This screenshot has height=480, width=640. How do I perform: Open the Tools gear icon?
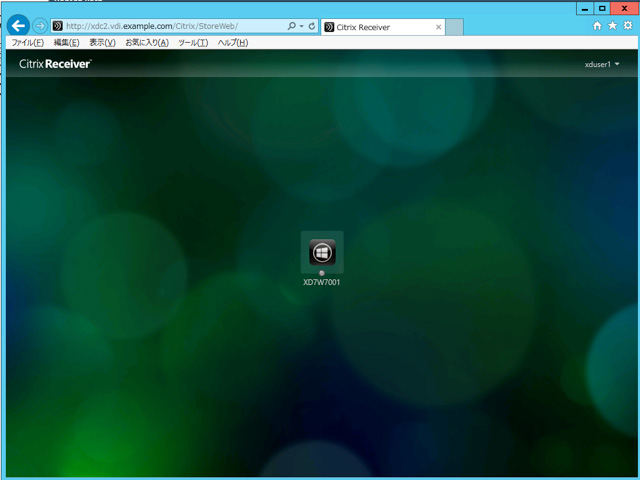[x=628, y=25]
